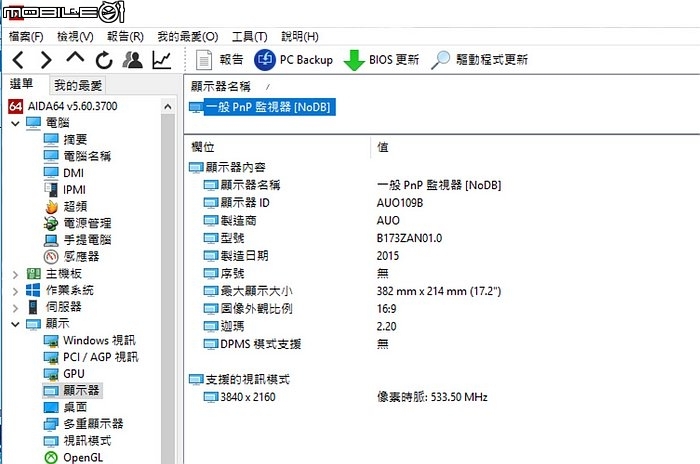
Task: Select the 製造商 row
Action: (230, 221)
